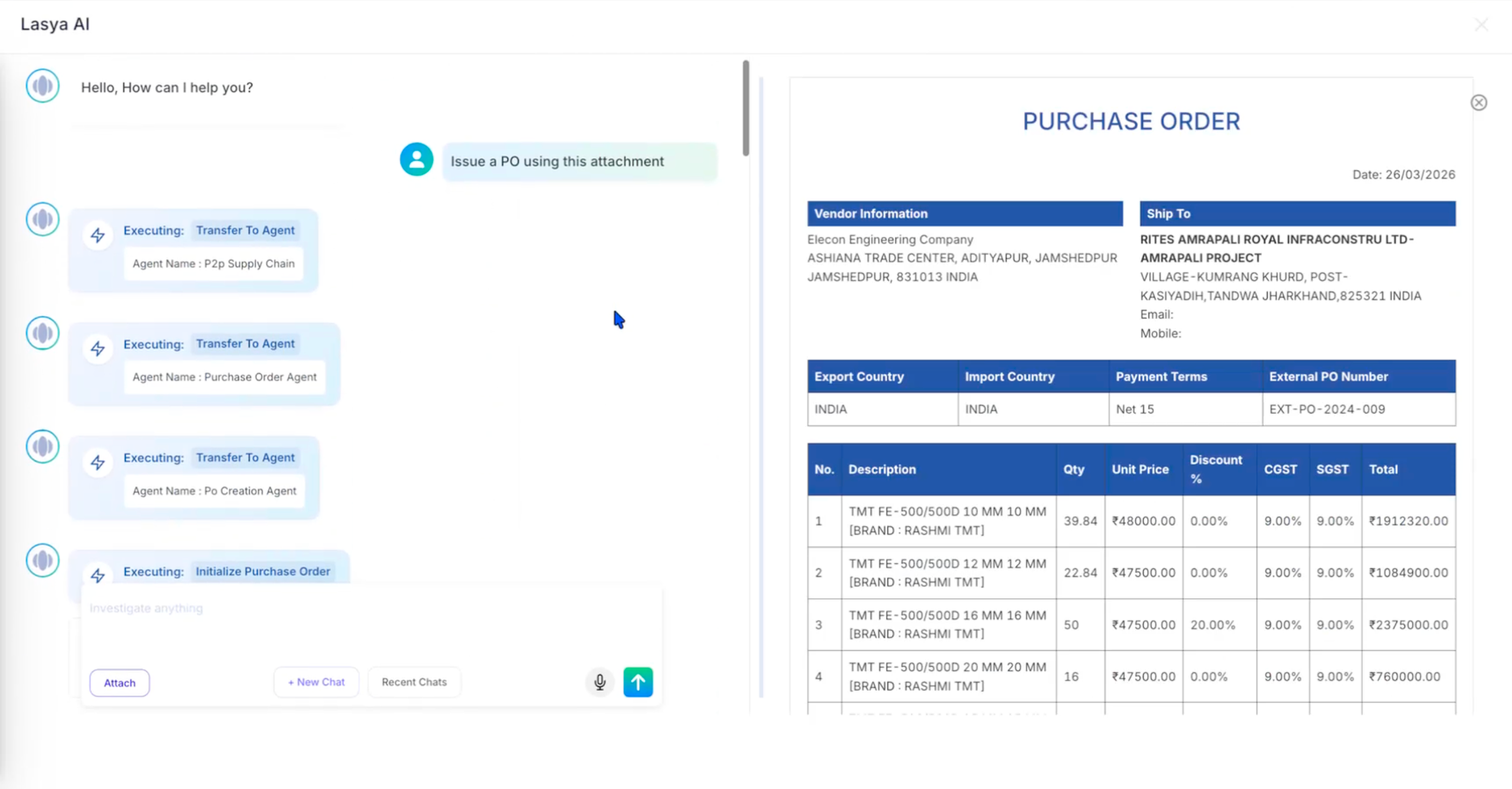Click the lightning icon on P2p Supply Chain step
This screenshot has width=1512, height=789.
(99, 235)
